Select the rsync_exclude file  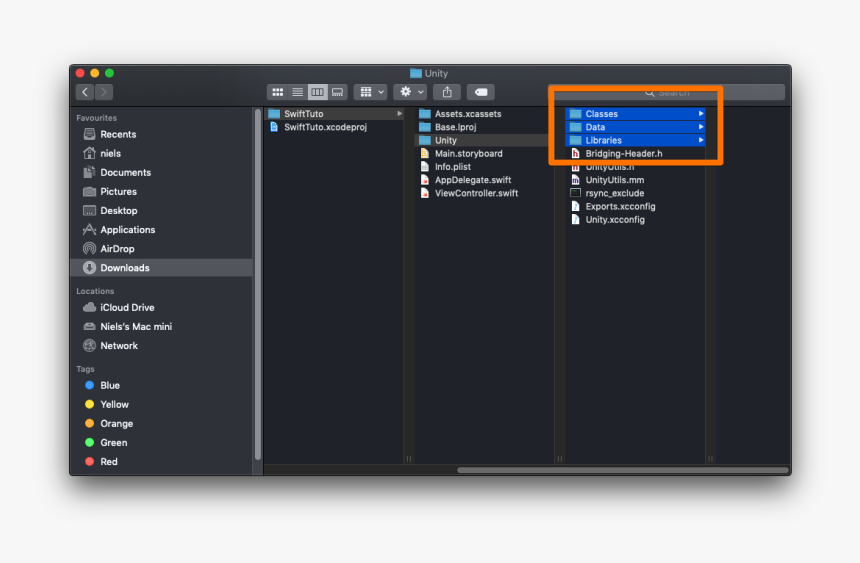tap(635, 193)
